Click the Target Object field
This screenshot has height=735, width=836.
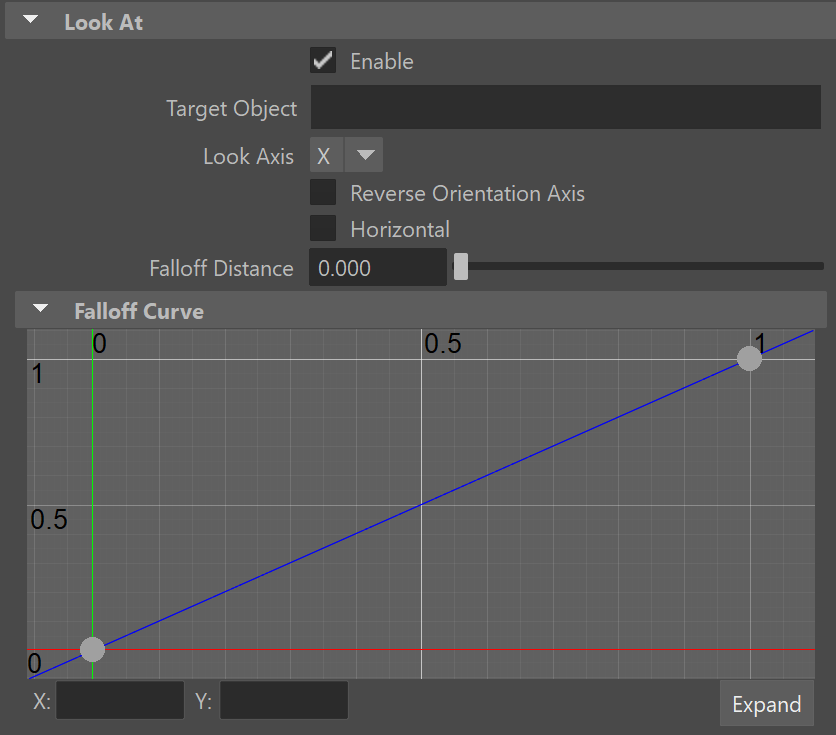[x=566, y=107]
